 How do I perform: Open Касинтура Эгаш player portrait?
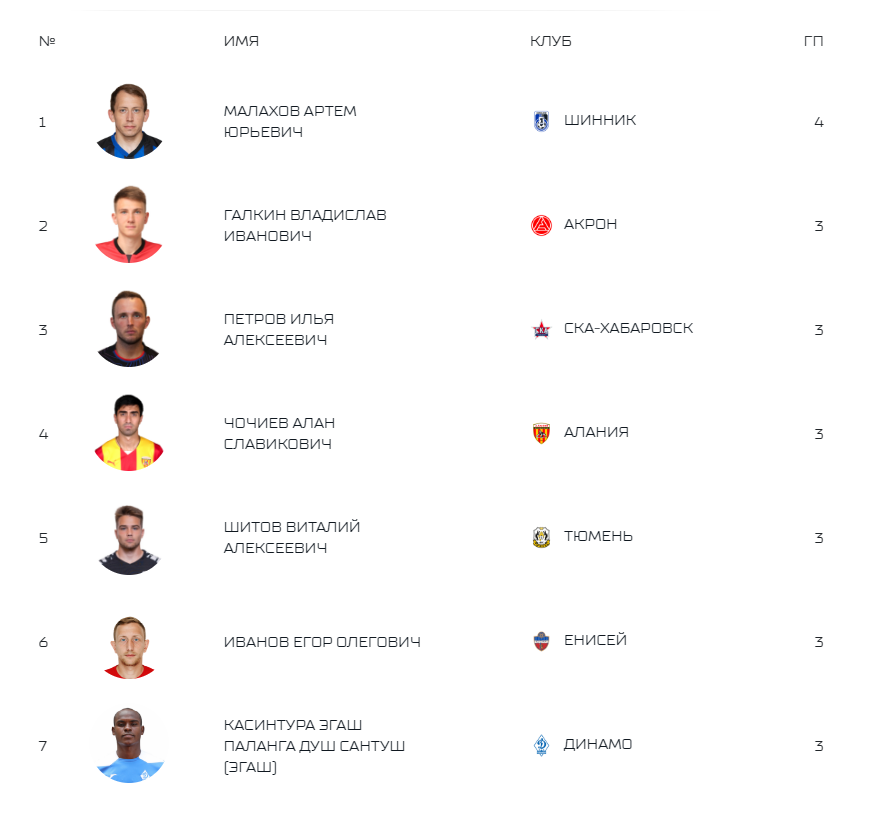point(129,745)
